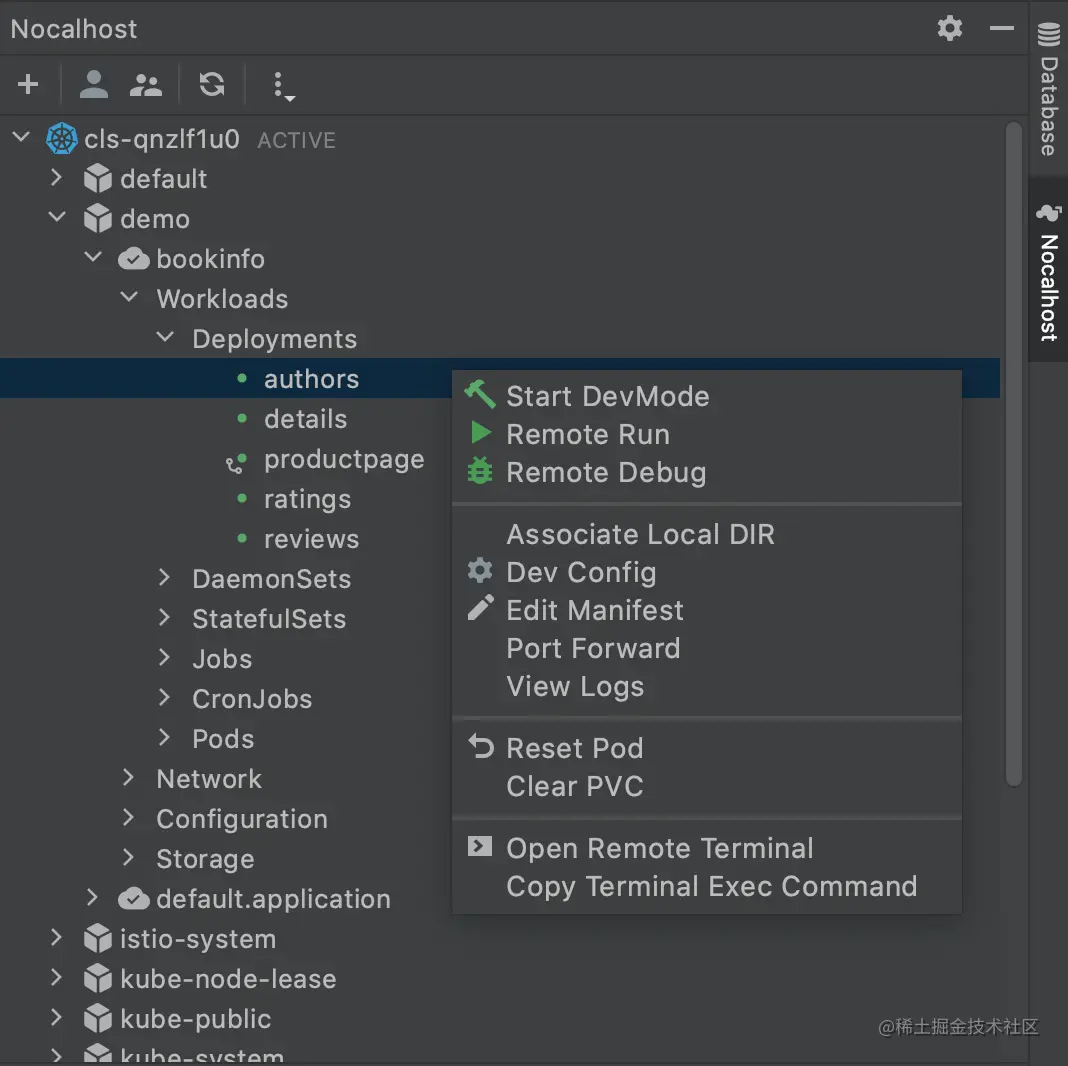Screen dimensions: 1068x1066
Task: Collapse the bookinfo application
Action: pyautogui.click(x=93, y=257)
